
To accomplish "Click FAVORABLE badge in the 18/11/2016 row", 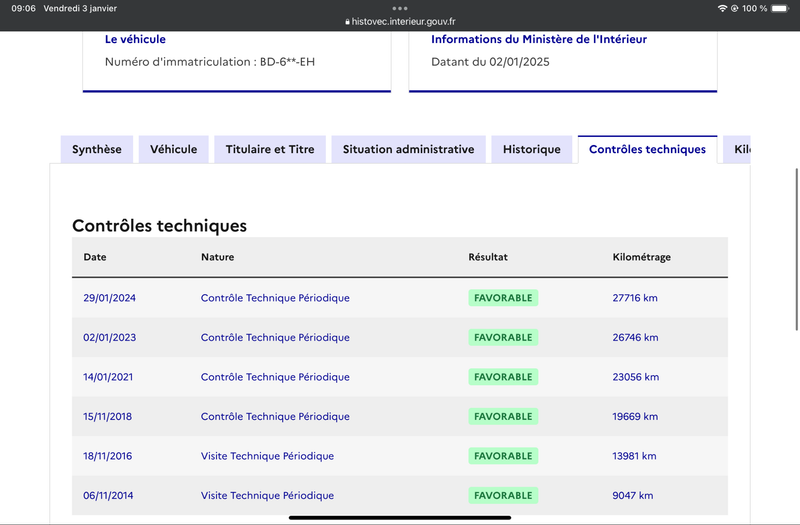I will pos(503,456).
